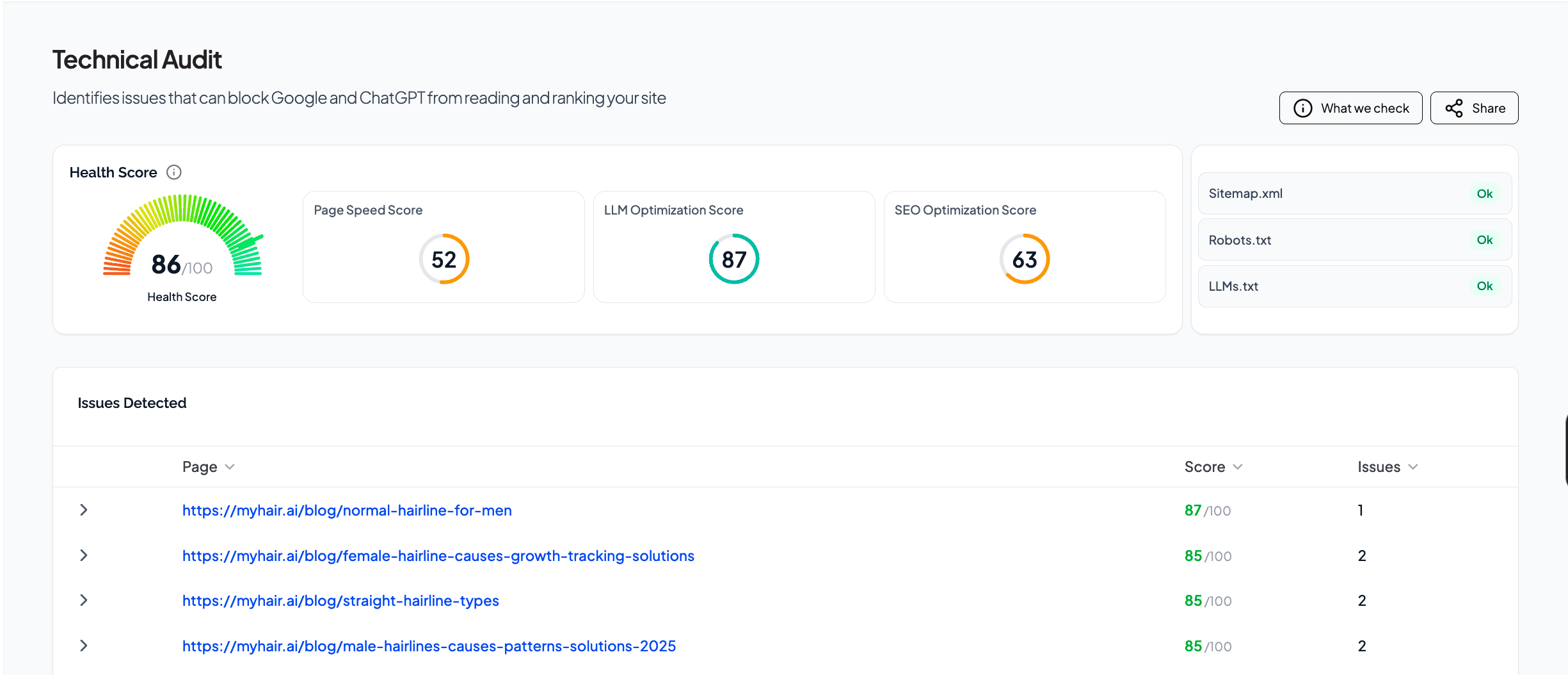Click the Share button

tap(1474, 108)
